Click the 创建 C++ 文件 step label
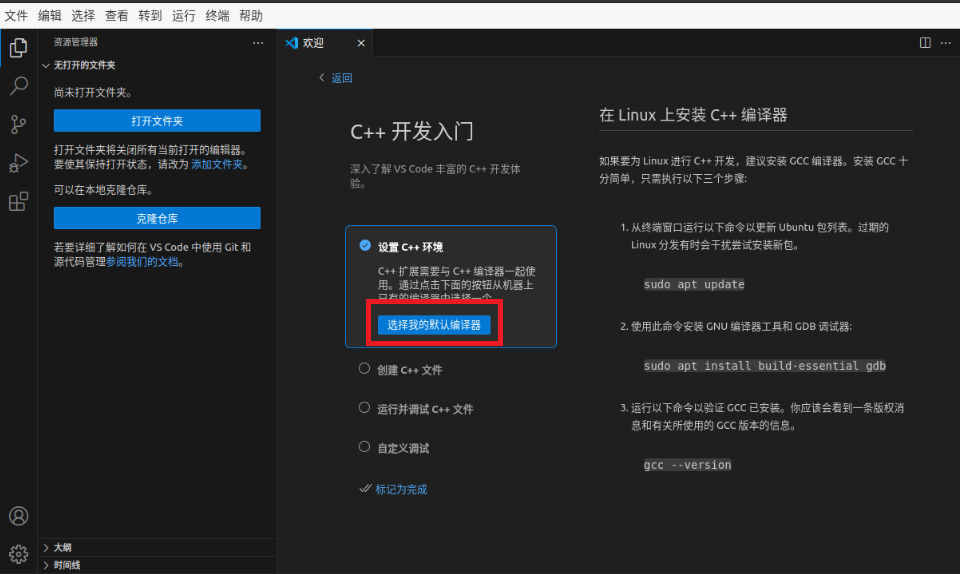This screenshot has width=960, height=574. [410, 370]
